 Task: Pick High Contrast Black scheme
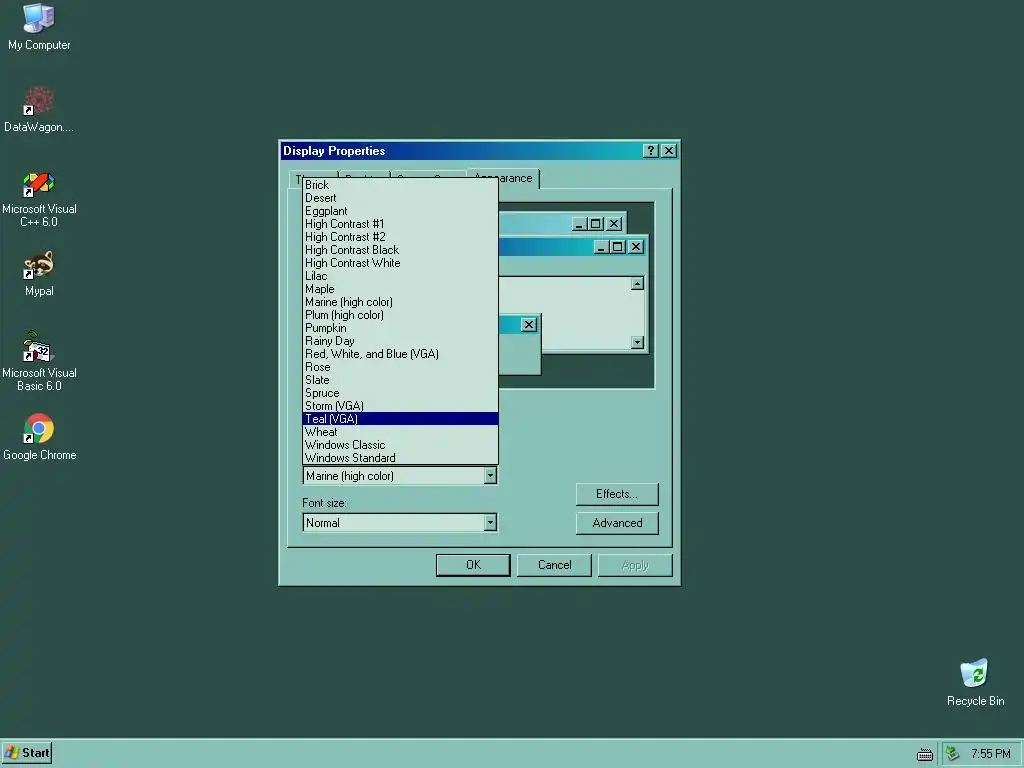tap(400, 250)
